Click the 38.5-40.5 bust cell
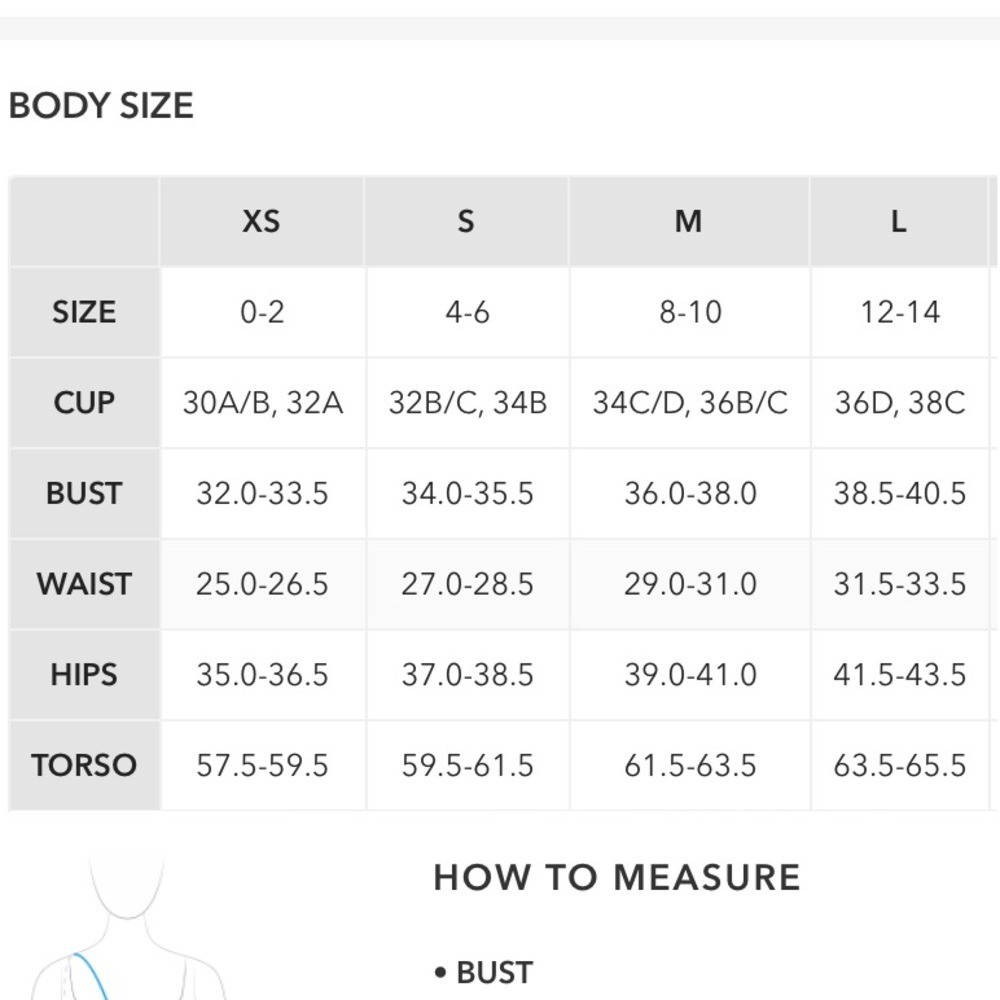Viewport: 1000px width, 1000px height. point(900,494)
